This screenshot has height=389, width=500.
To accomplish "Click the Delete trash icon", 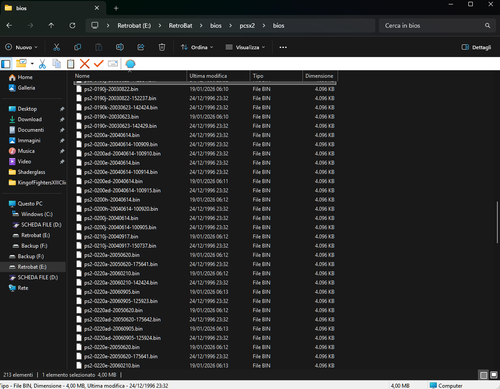I will [x=162, y=47].
